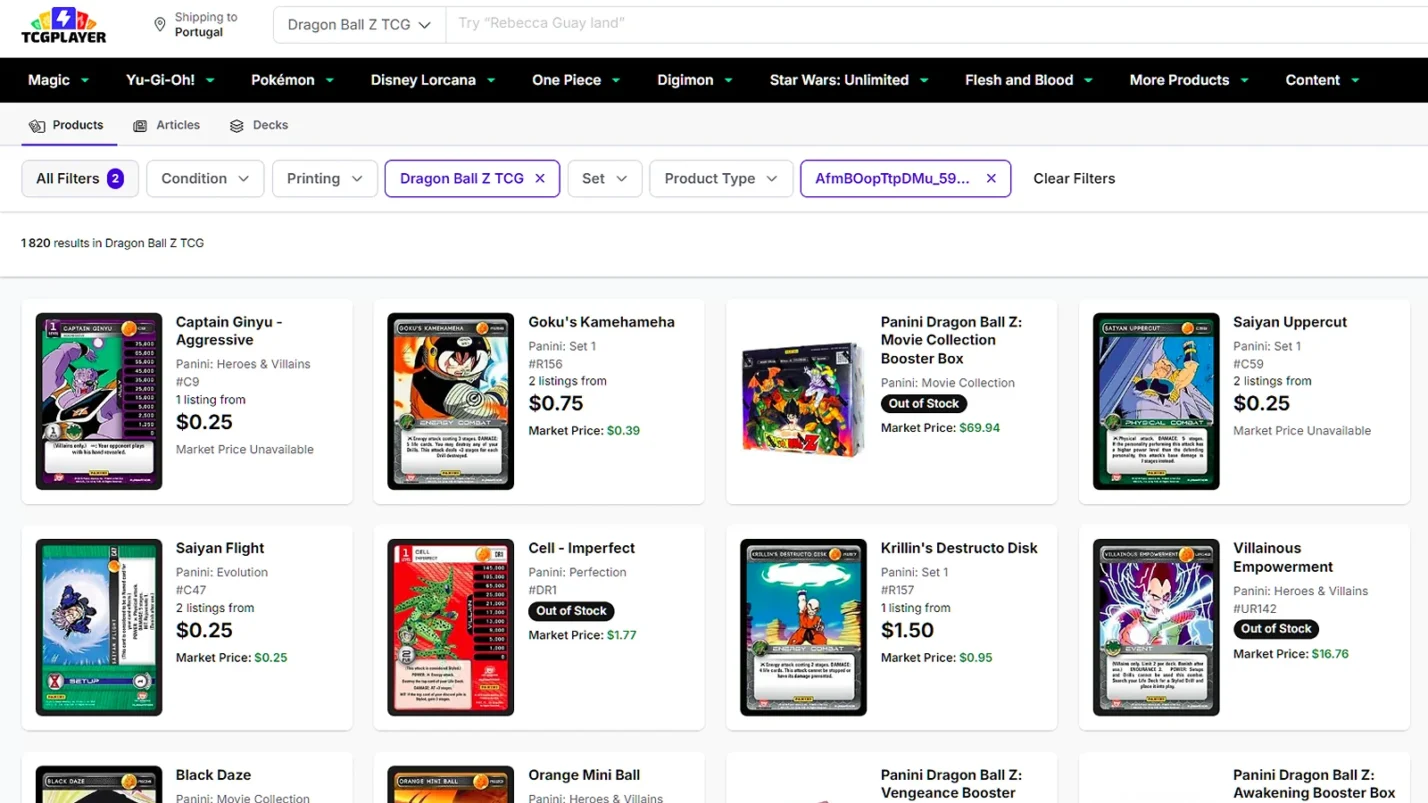The image size is (1428, 803).
Task: Switch to the Articles tab
Action: click(166, 126)
